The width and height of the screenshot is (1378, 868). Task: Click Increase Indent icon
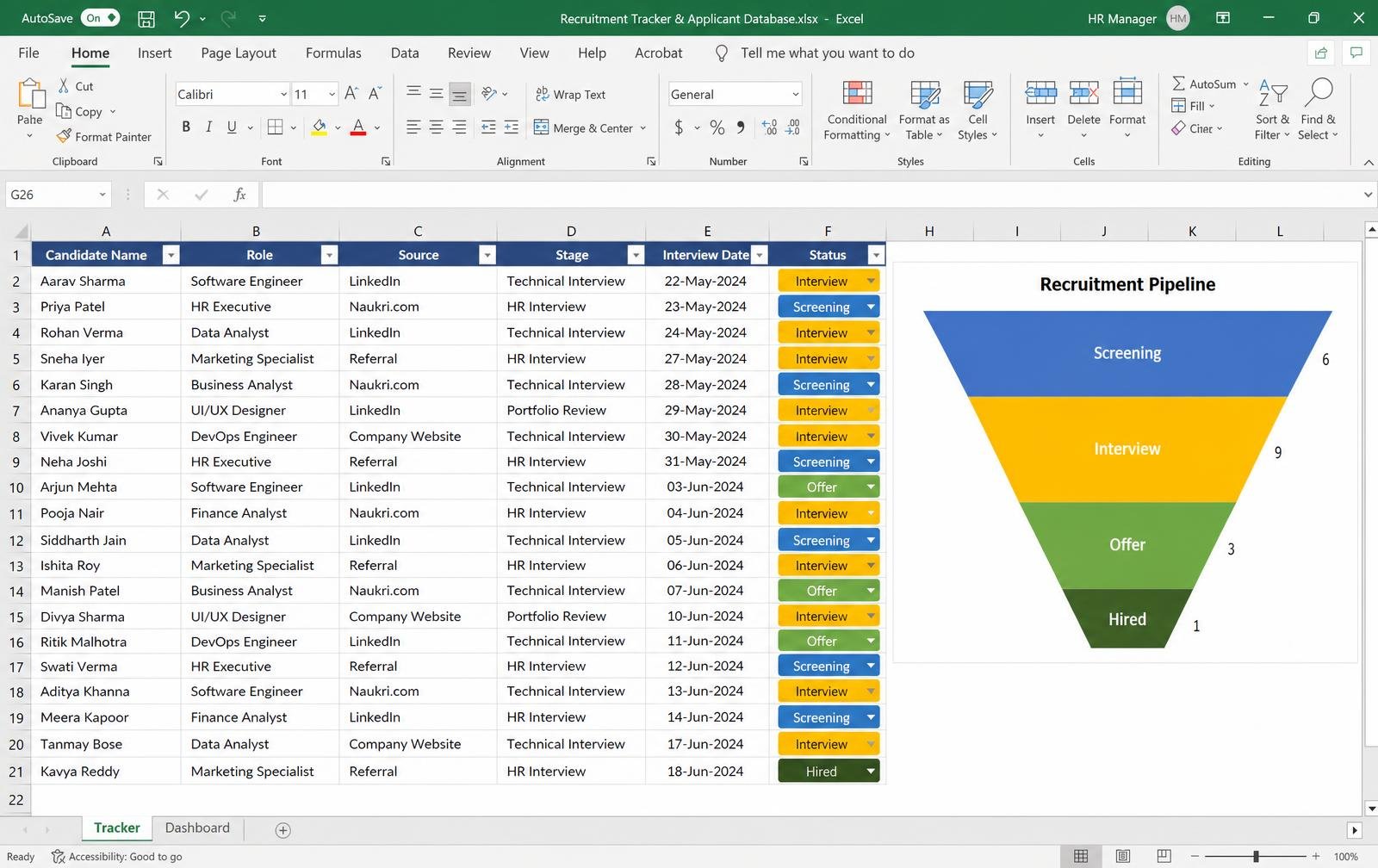coord(512,127)
